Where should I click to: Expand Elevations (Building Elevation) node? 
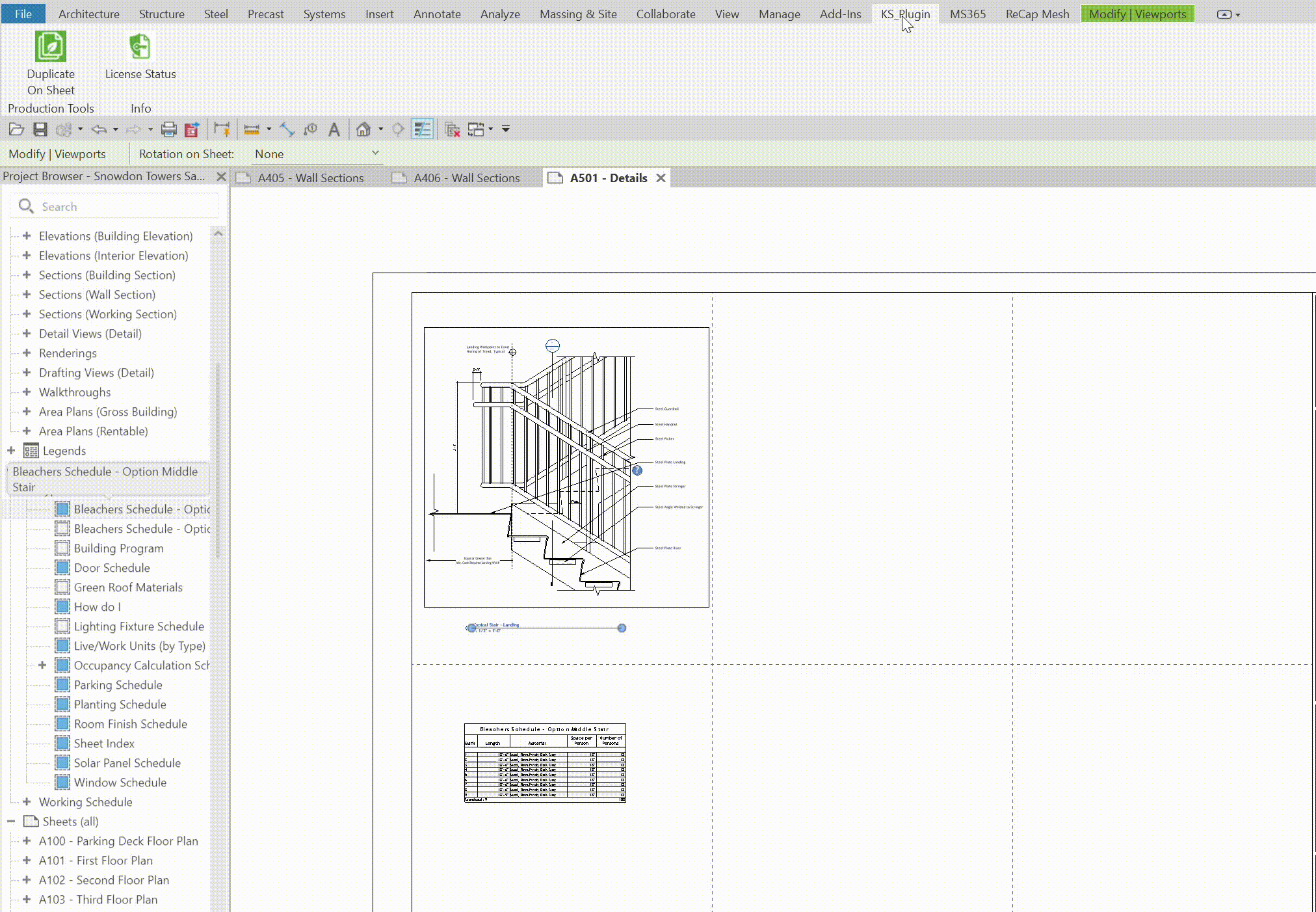coord(27,235)
